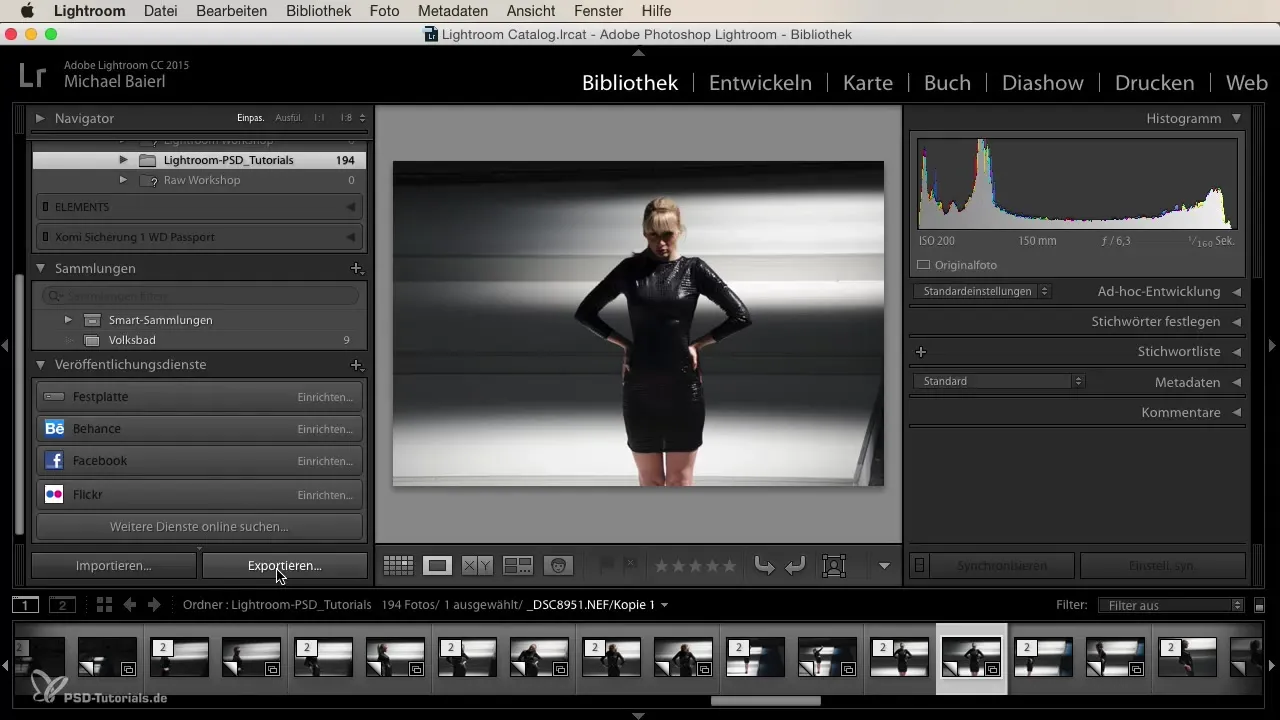This screenshot has height=720, width=1280.
Task: Add new collection with plus icon
Action: [356, 269]
